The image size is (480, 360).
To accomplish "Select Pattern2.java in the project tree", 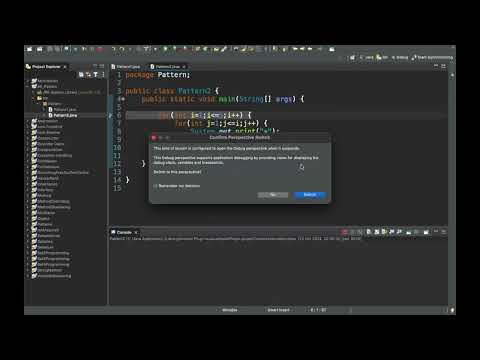I will [x=63, y=115].
